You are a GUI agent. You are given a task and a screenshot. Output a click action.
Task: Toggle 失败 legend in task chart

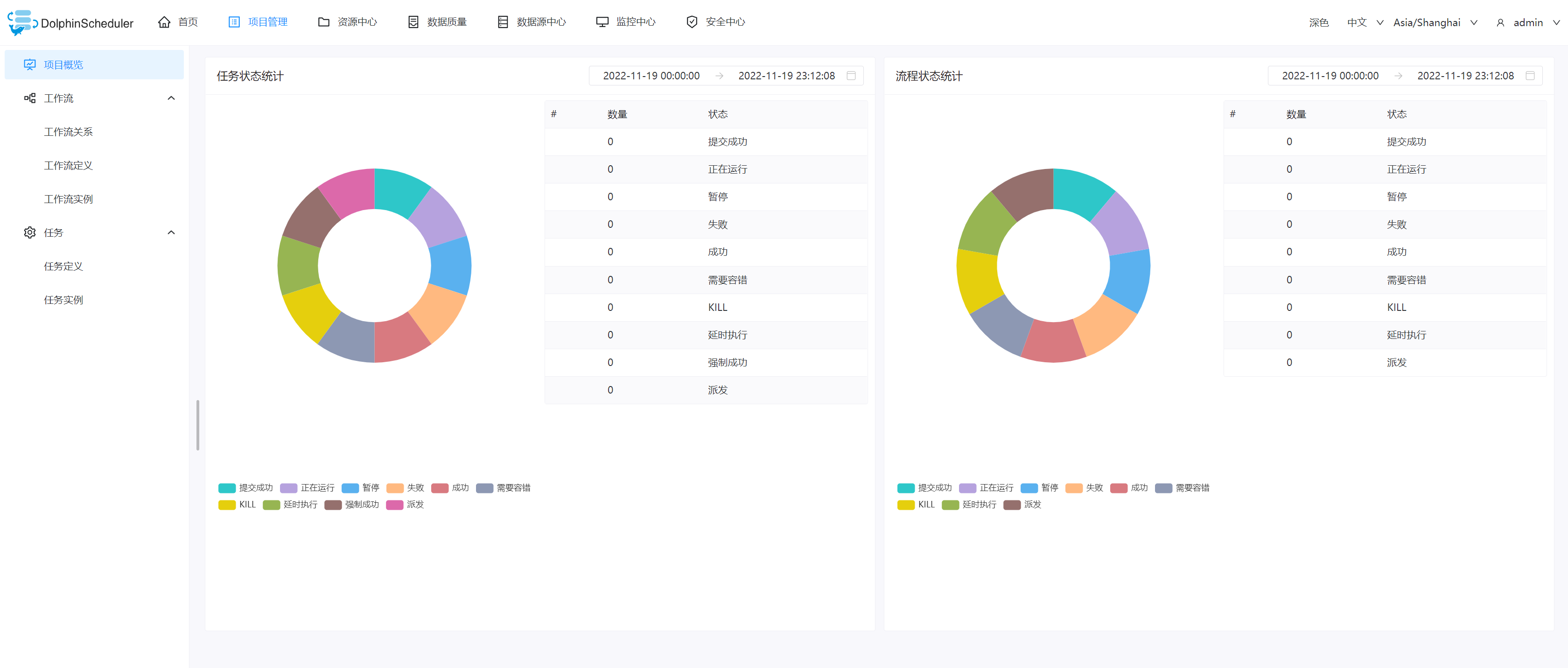(x=406, y=488)
